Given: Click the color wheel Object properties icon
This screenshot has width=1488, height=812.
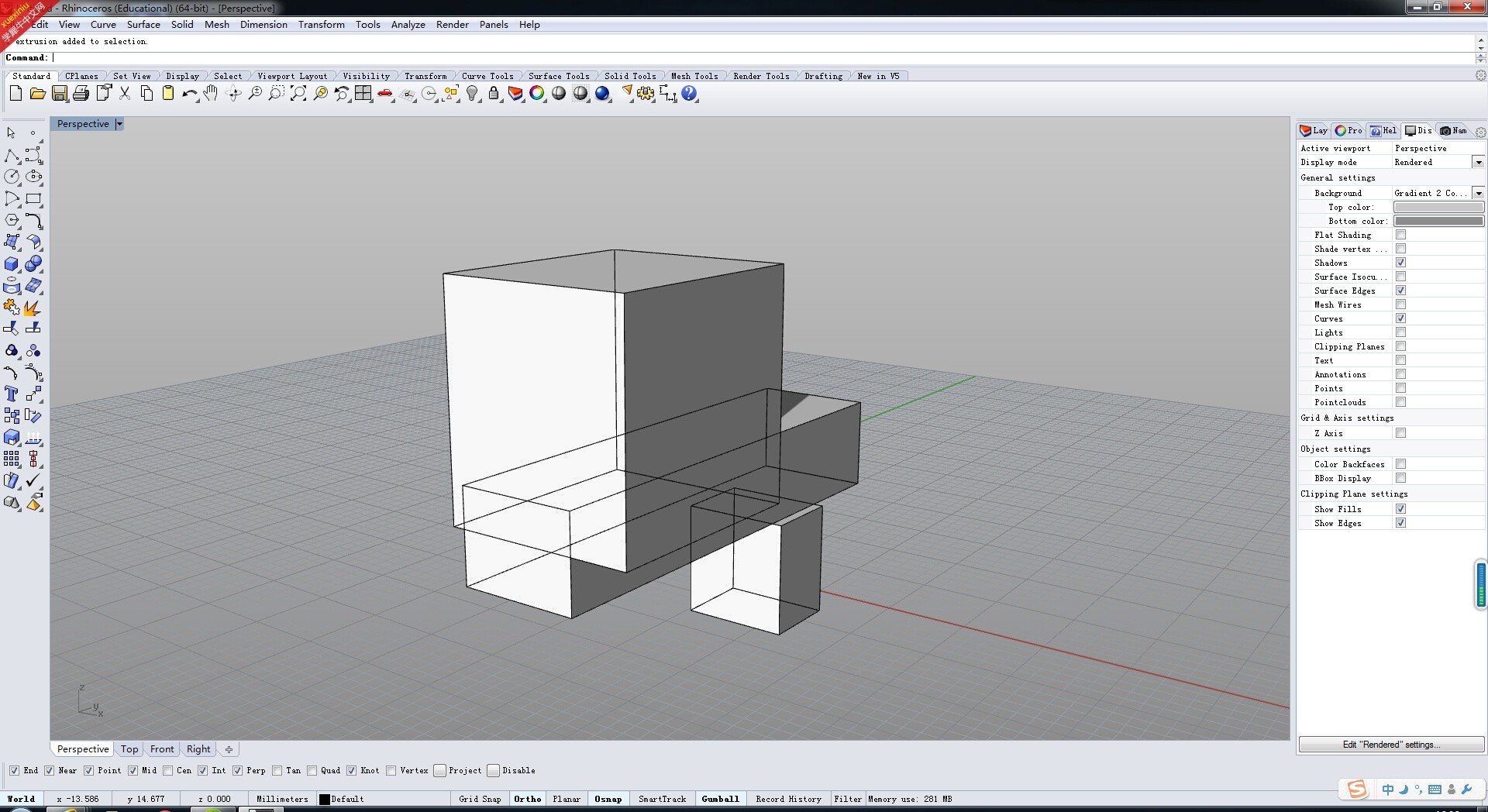Looking at the screenshot, I should pyautogui.click(x=537, y=94).
